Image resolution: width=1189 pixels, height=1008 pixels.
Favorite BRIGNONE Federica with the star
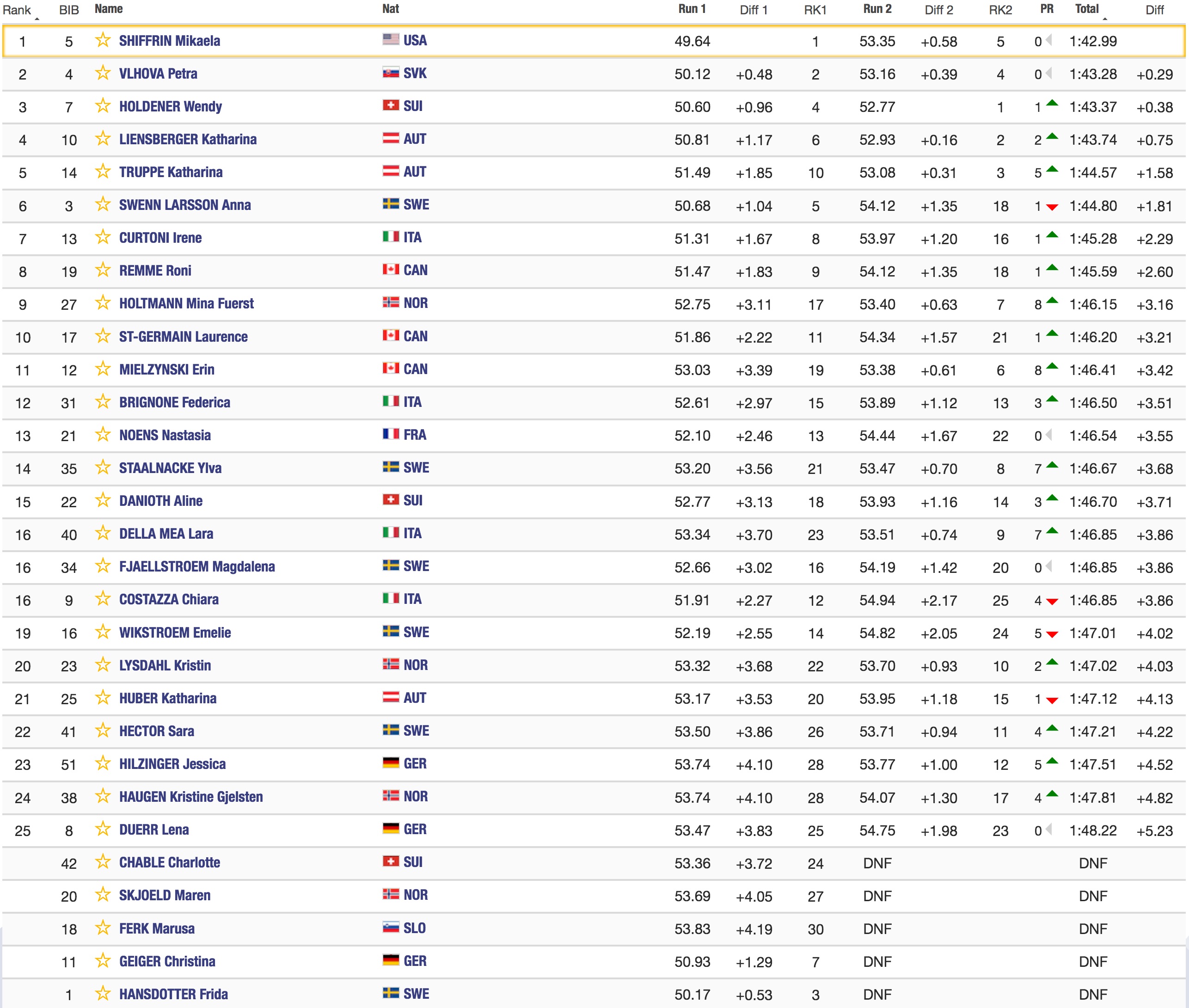coord(103,402)
